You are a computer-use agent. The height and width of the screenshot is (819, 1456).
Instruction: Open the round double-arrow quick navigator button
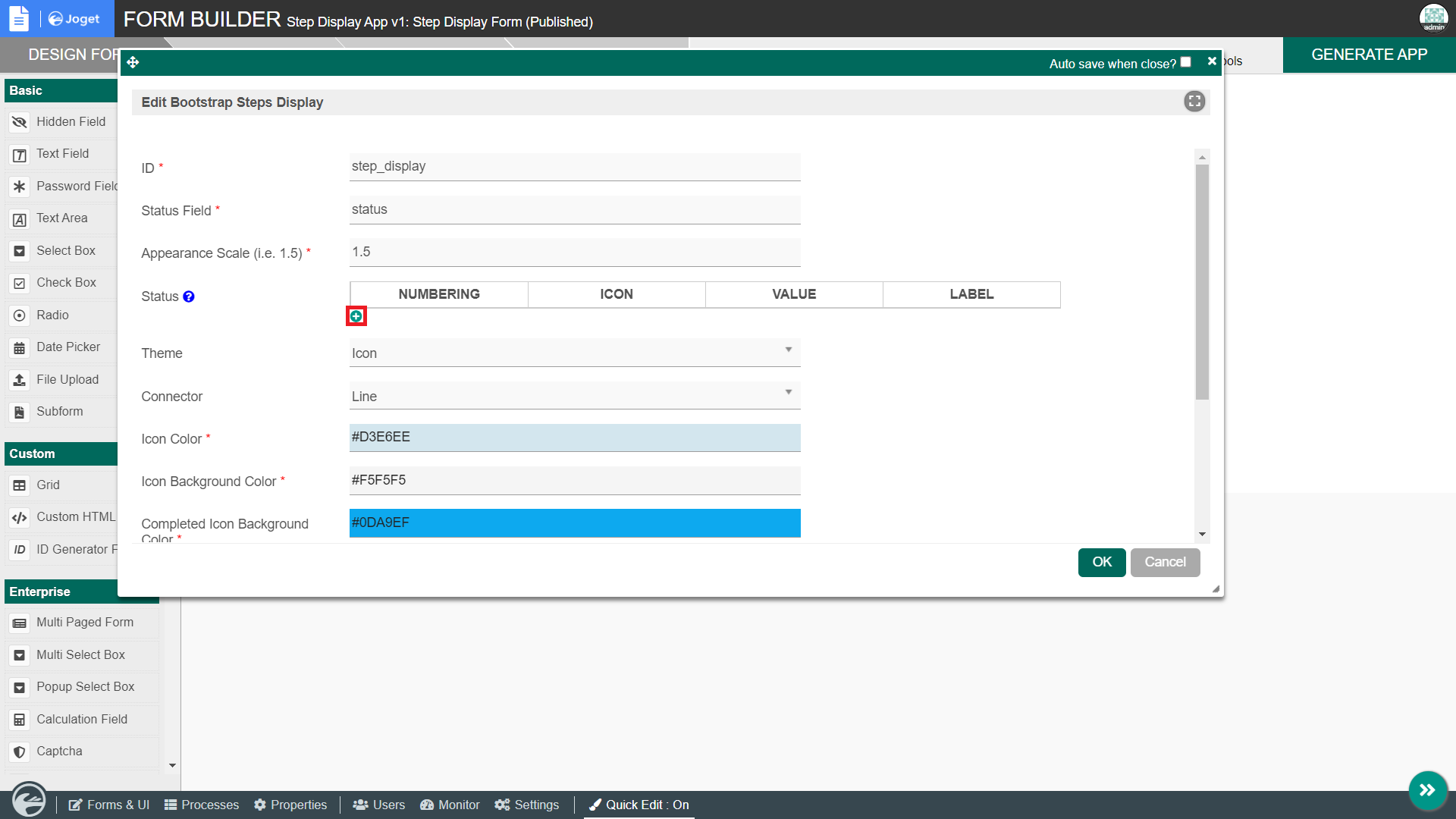(1427, 790)
